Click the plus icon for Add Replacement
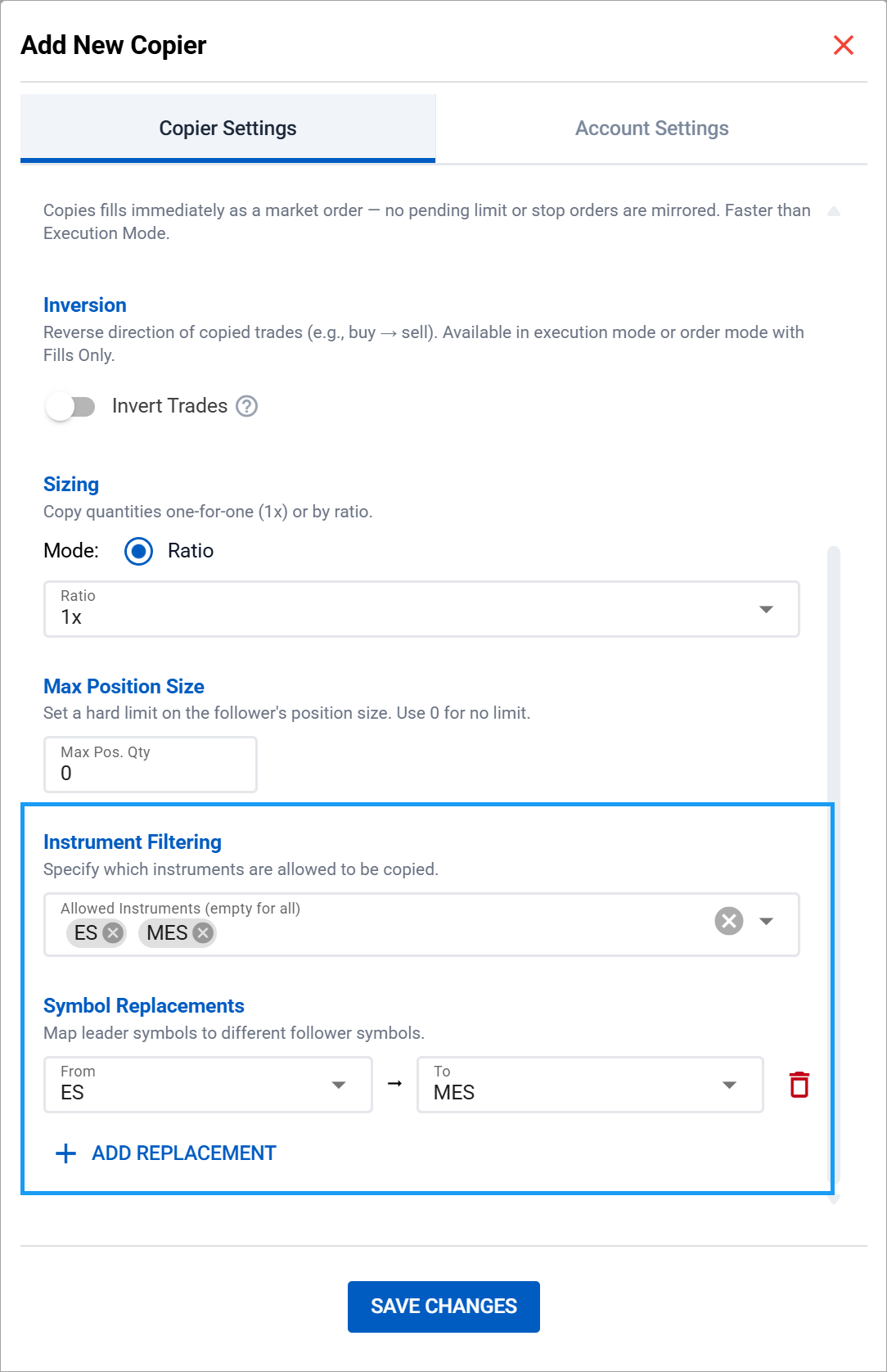 65,1153
